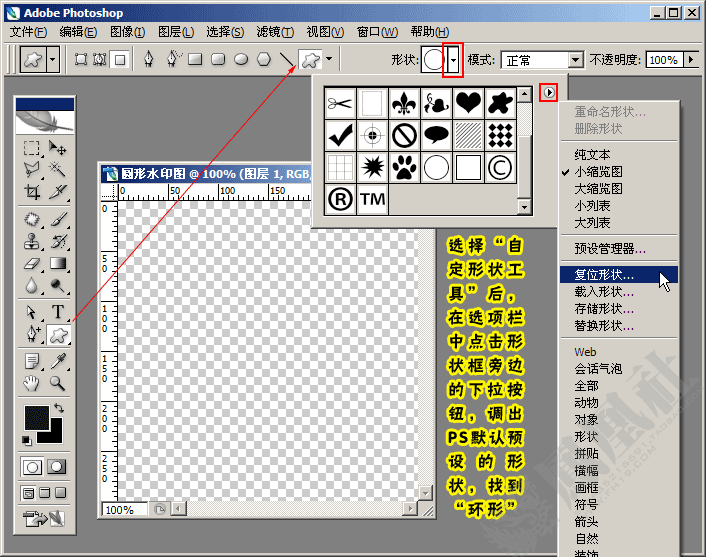Open the Mode 正常 dropdown

point(575,60)
